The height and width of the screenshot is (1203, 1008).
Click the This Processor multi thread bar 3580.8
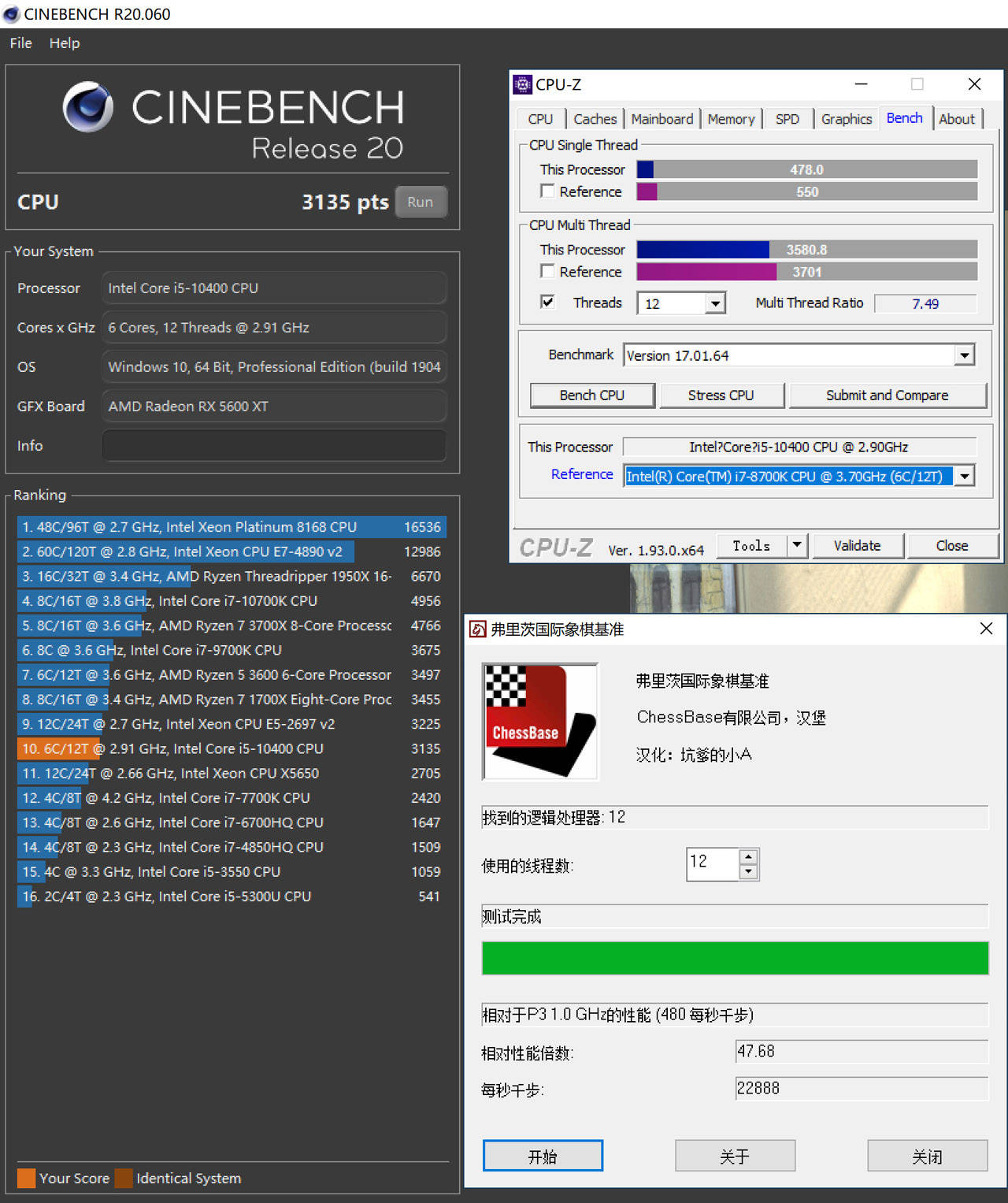[x=807, y=249]
